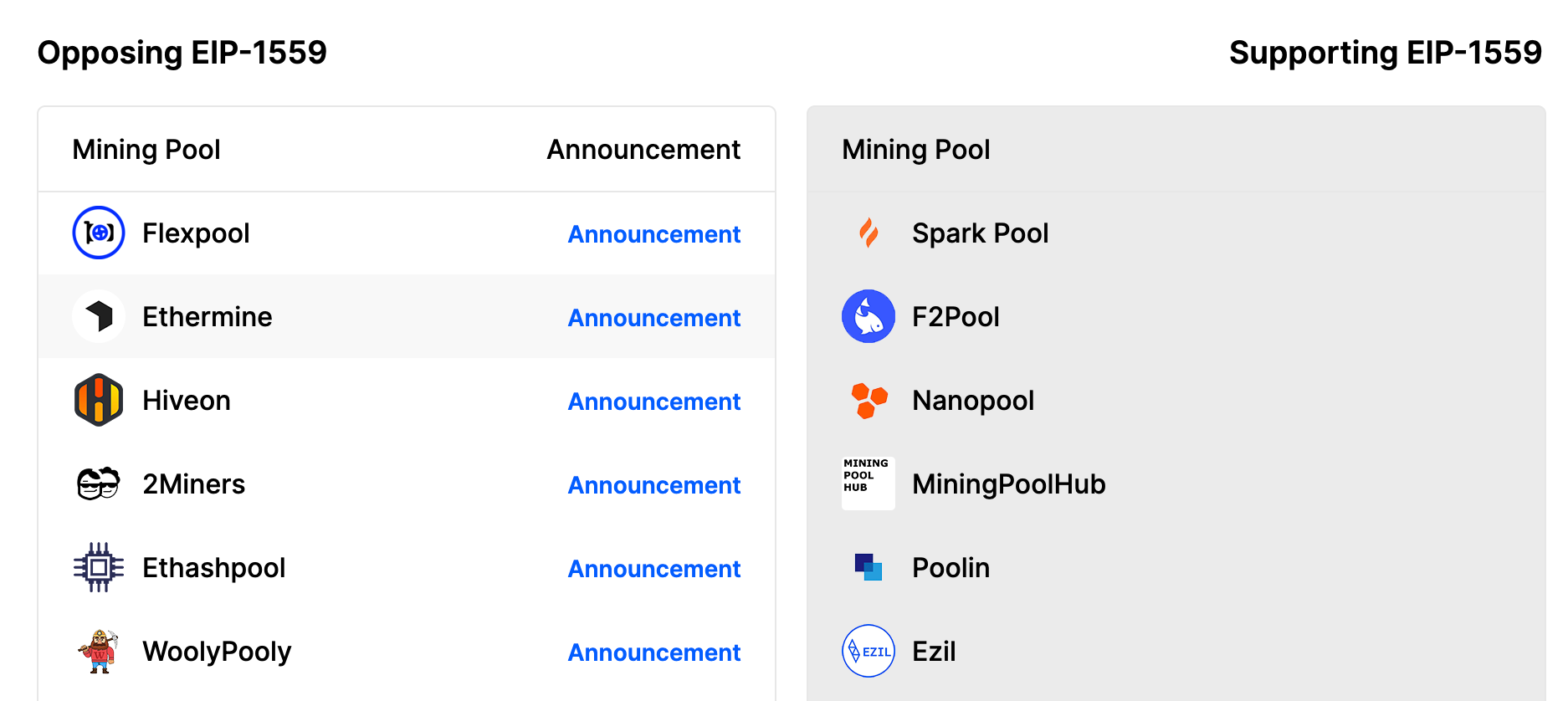Image resolution: width=1568 pixels, height=701 pixels.
Task: Select the Hiveon pool name
Action: pos(186,401)
